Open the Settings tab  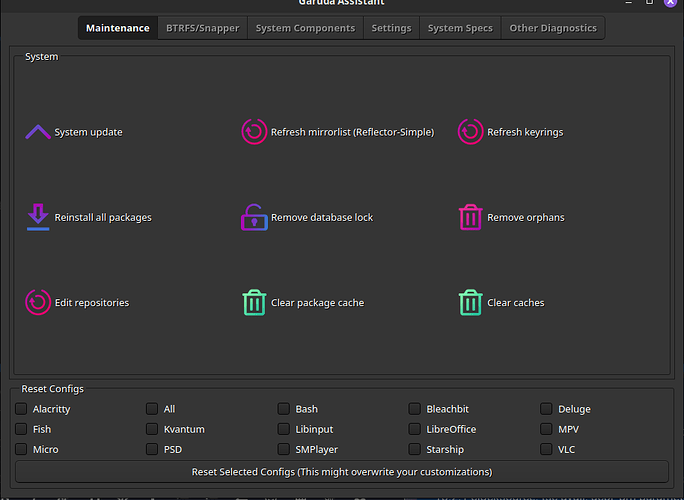click(391, 28)
